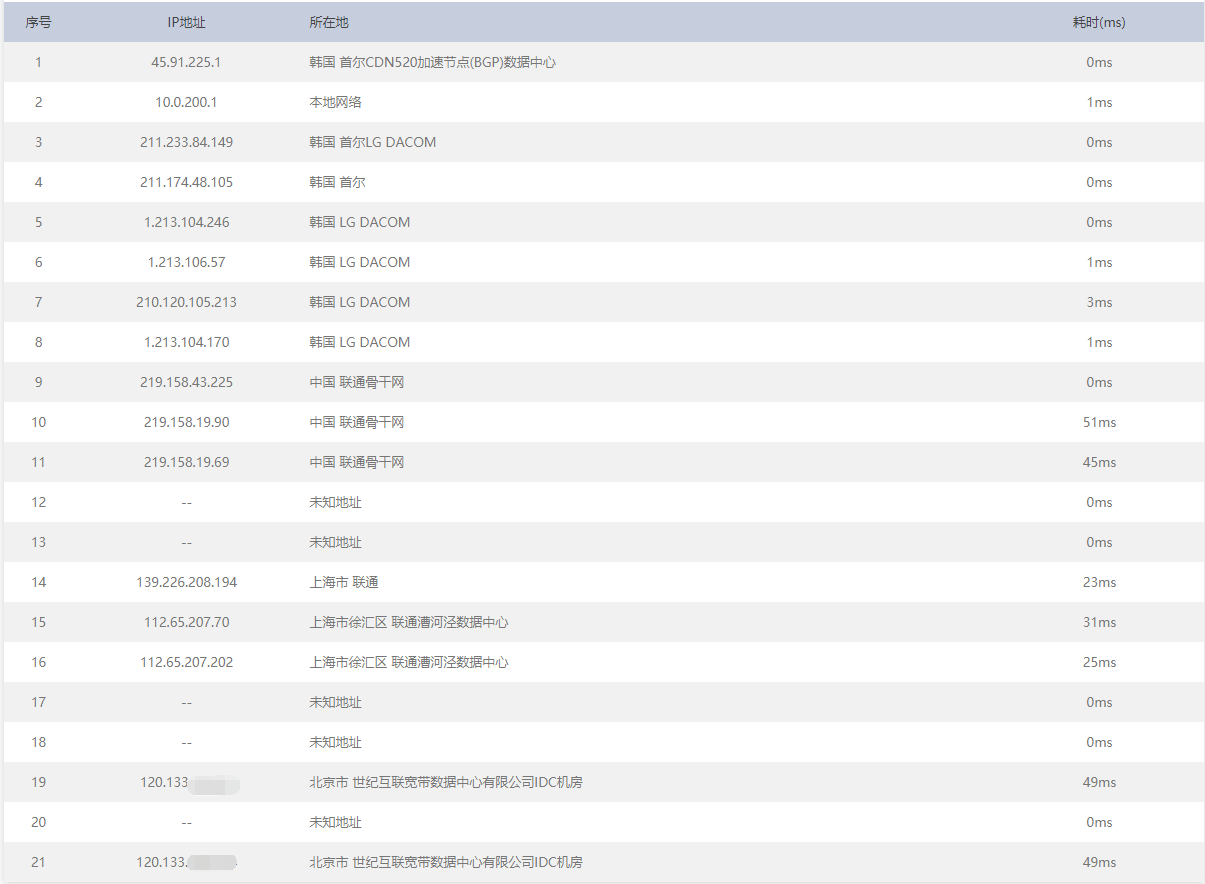The height and width of the screenshot is (884, 1205).
Task: Click the -- IP placeholder in row 18
Action: click(x=186, y=742)
